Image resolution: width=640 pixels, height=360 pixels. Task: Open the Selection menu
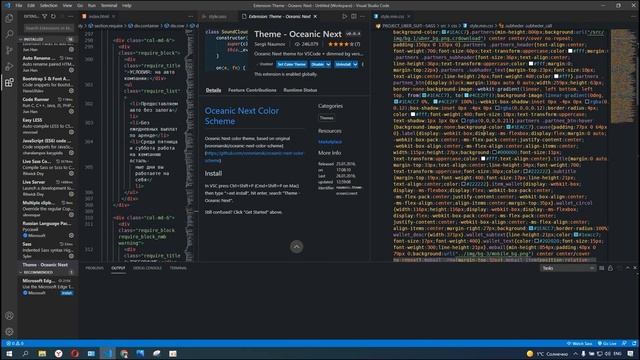click(x=49, y=6)
